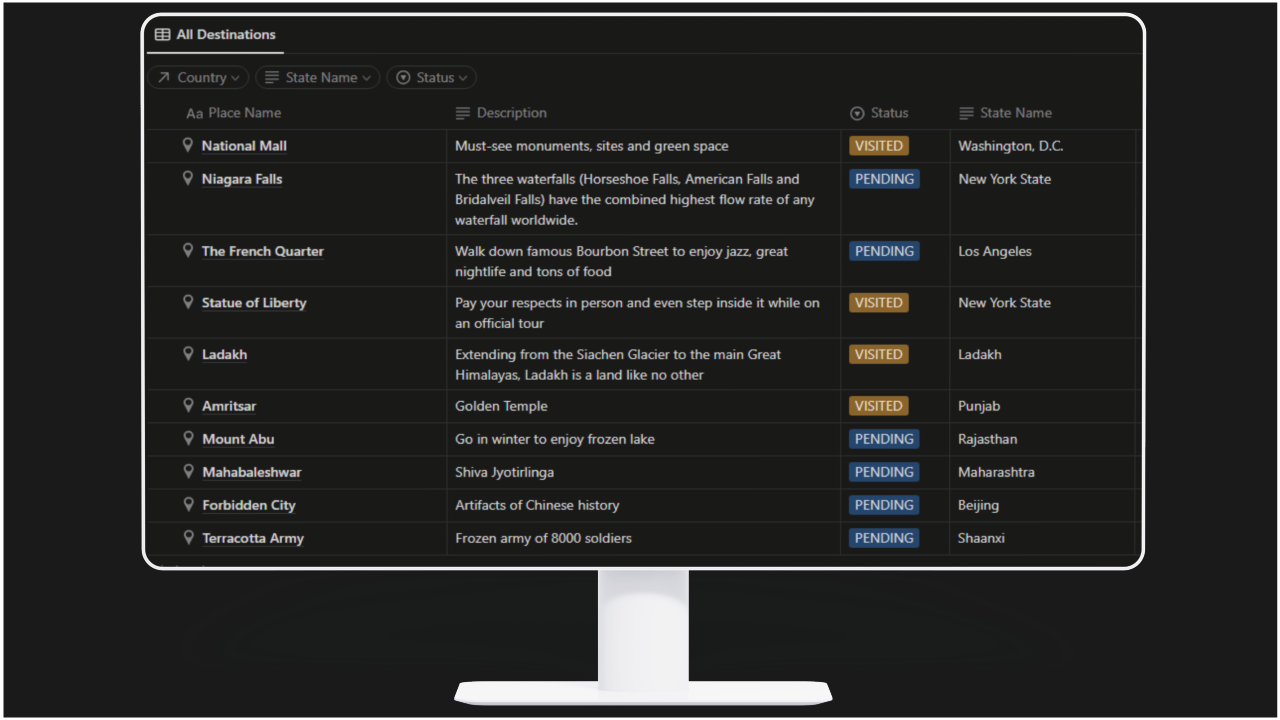Click the Shaanxi state cell
Viewport: 1280px width, 720px height.
point(1044,538)
